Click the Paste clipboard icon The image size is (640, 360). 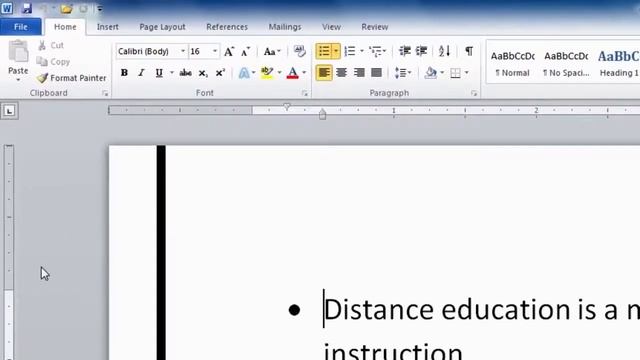(18, 52)
